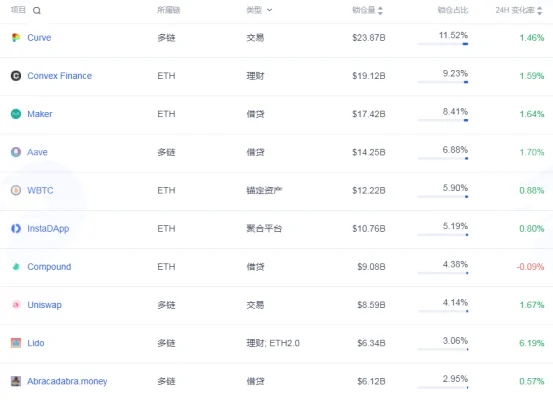
Task: Click the Convex Finance logo icon
Action: [x=16, y=75]
